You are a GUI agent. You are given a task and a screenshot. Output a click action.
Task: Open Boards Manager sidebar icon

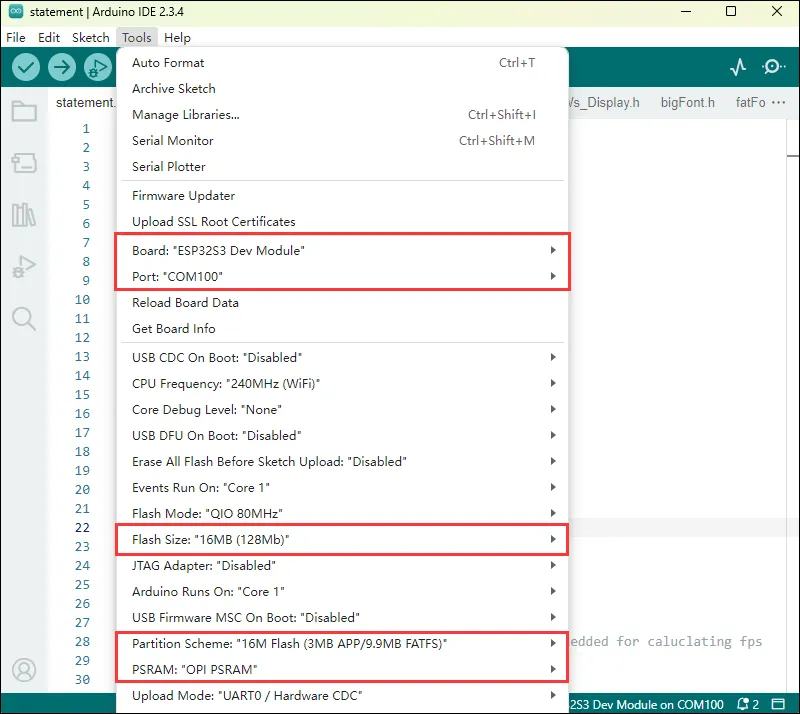tap(24, 163)
